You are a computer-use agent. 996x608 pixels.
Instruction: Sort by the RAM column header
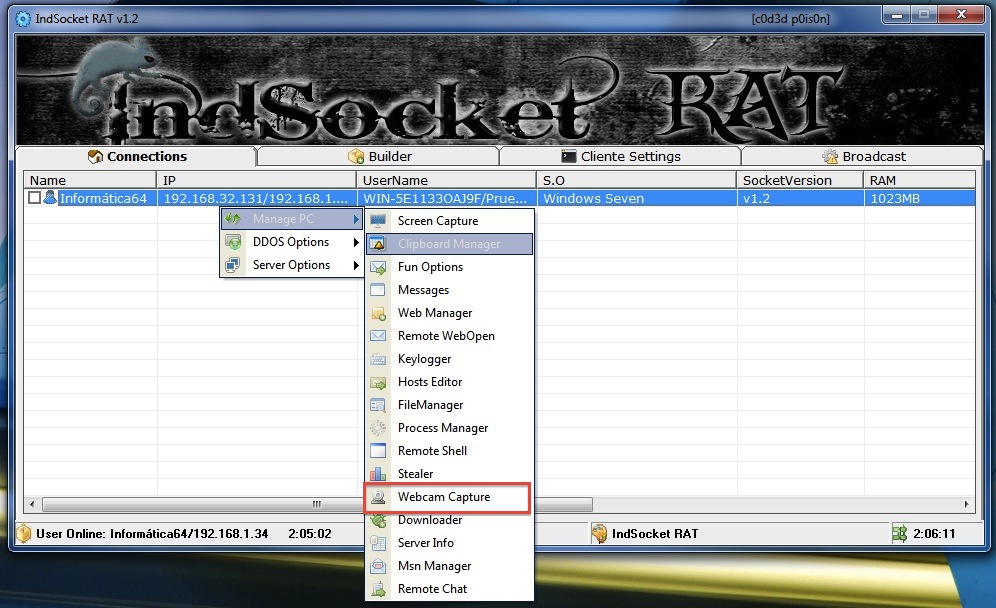point(919,180)
